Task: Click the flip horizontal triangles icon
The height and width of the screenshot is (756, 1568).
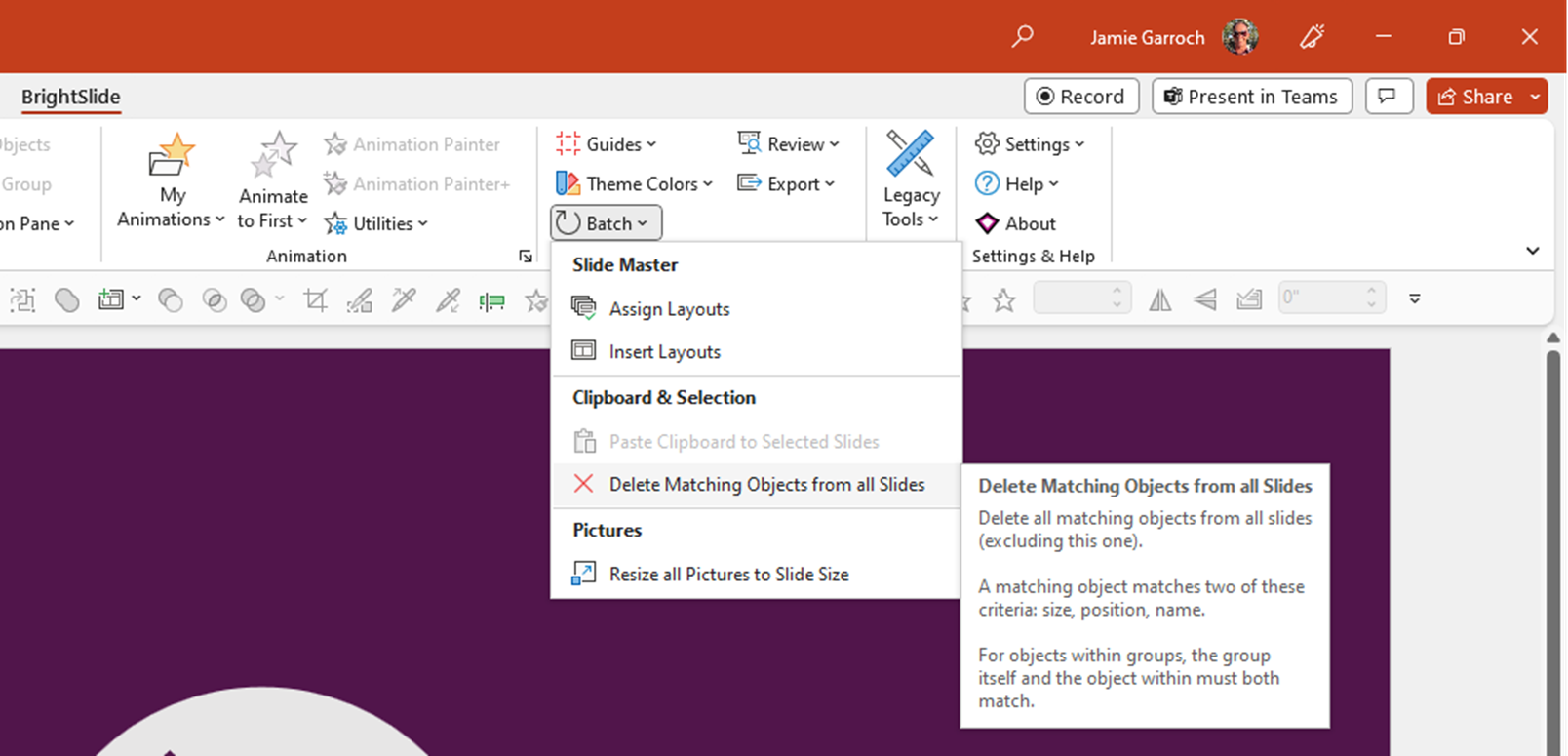Action: coord(1160,300)
